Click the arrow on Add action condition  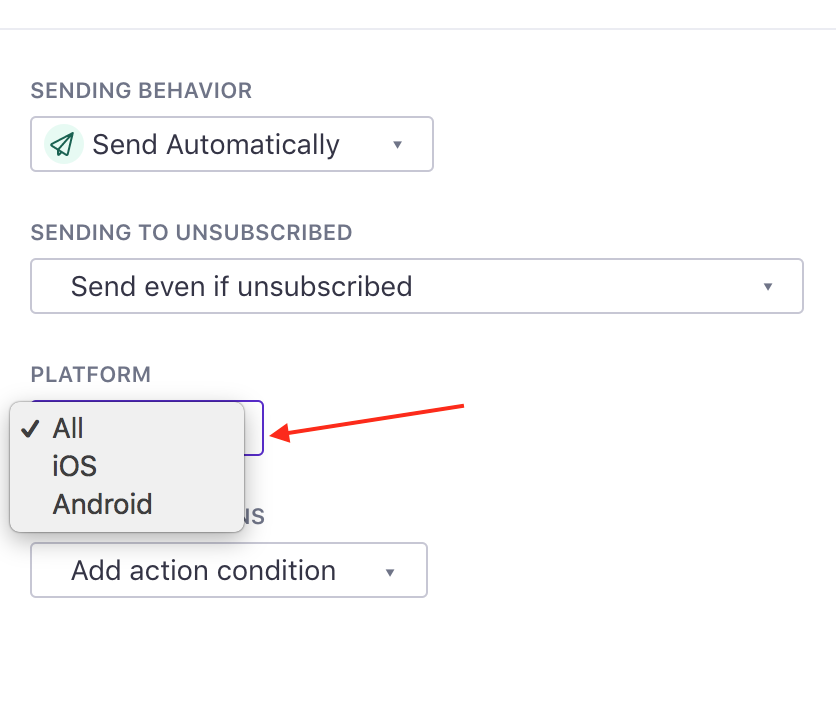click(390, 572)
